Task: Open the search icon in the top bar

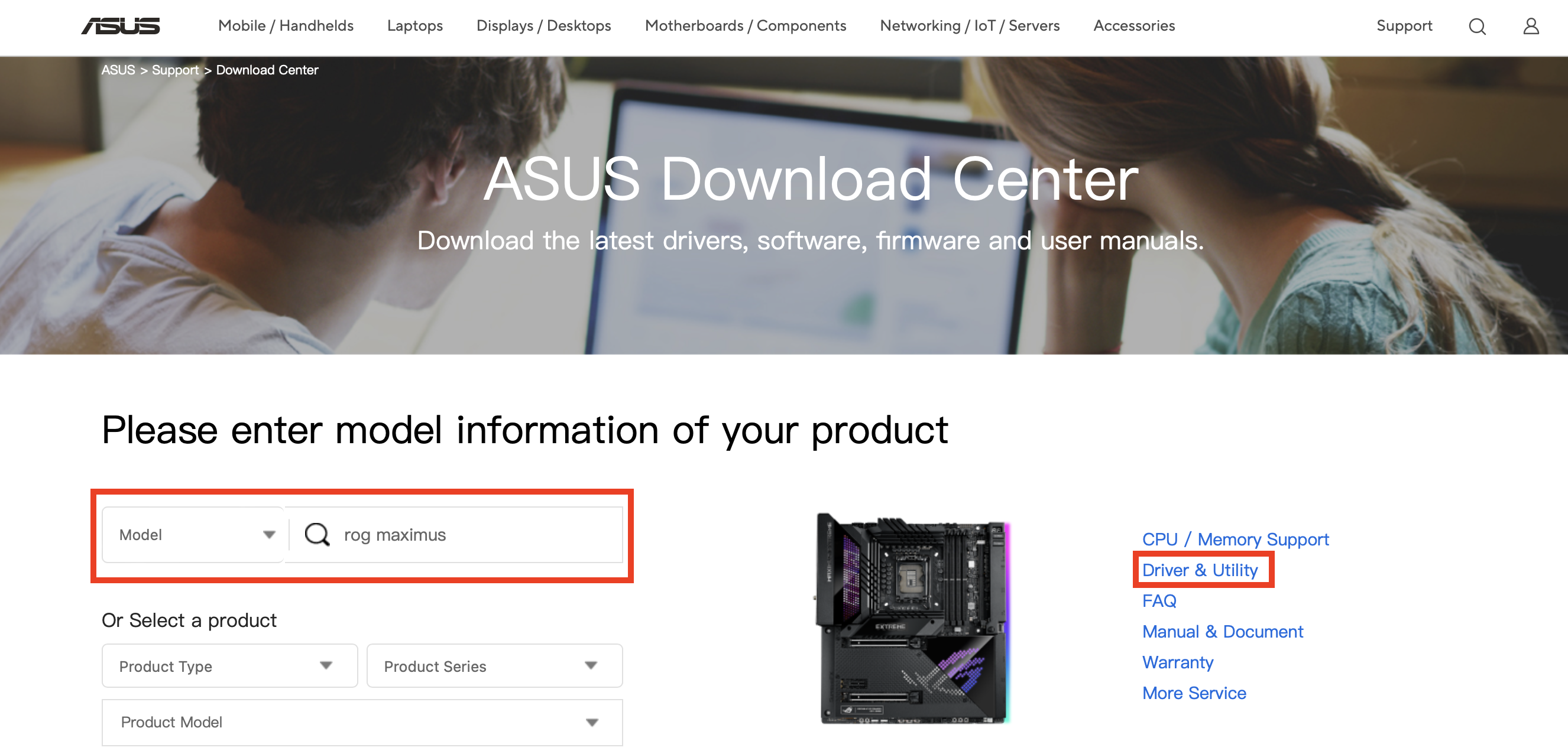Action: [x=1478, y=26]
